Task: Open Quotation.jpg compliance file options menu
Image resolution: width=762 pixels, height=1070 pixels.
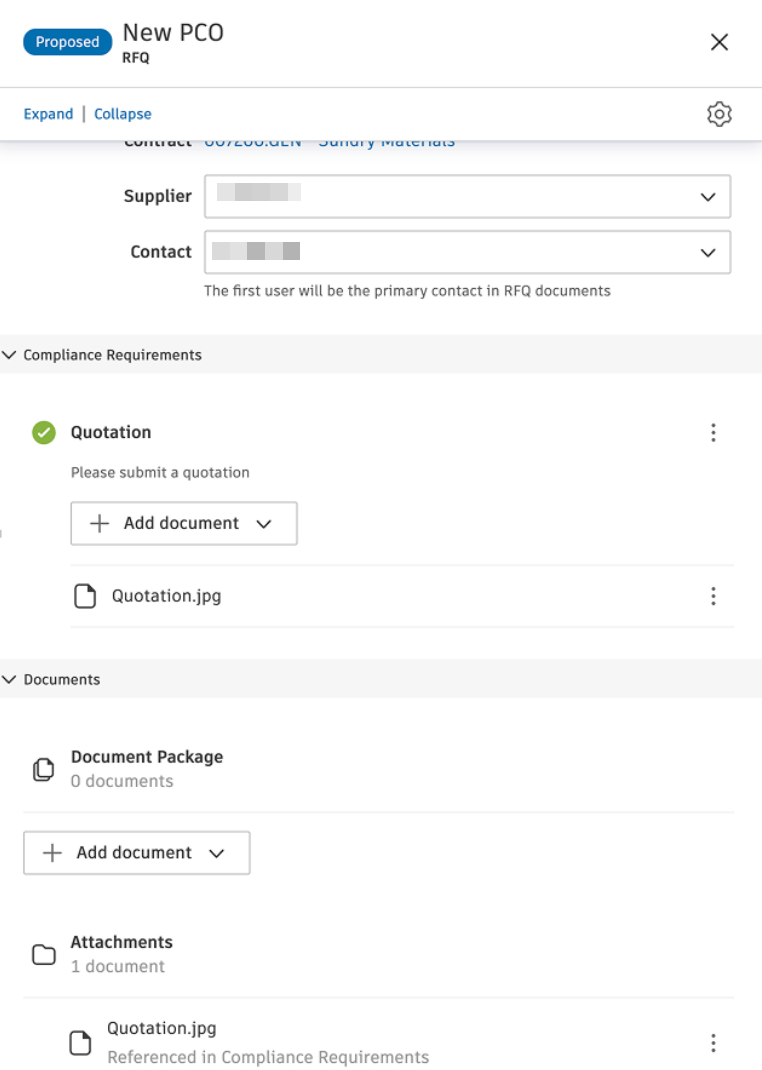Action: pyautogui.click(x=713, y=596)
